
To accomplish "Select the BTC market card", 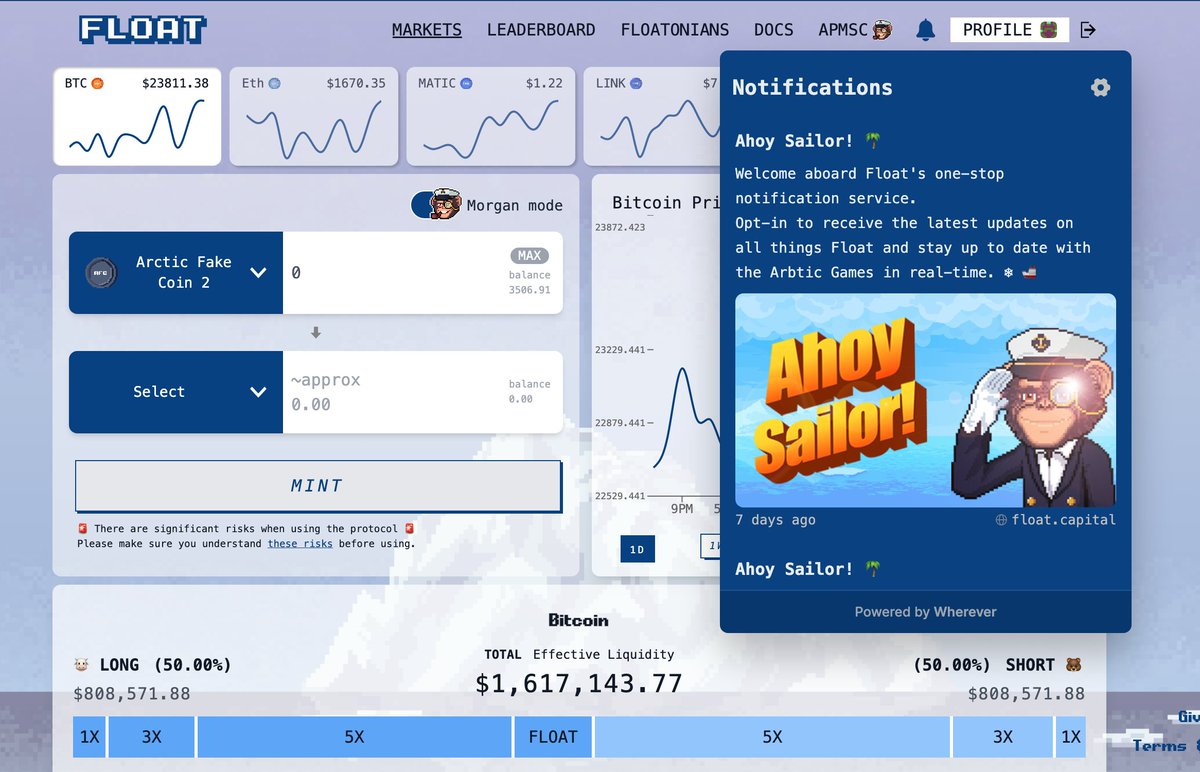I will (137, 116).
